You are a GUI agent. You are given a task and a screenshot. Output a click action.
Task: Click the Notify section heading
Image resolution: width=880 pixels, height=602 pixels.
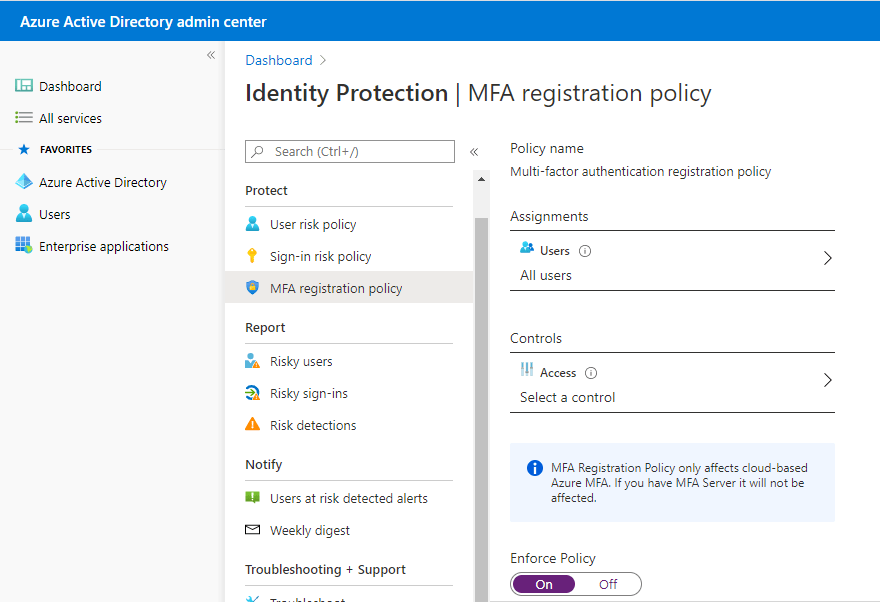[x=264, y=465]
